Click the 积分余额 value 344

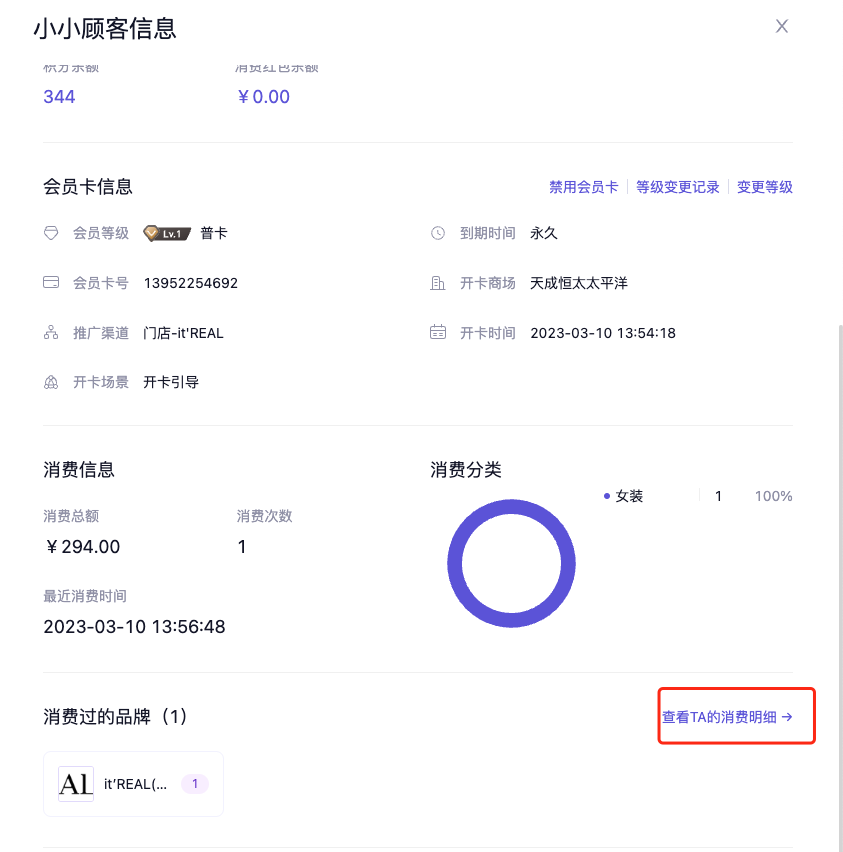(59, 97)
